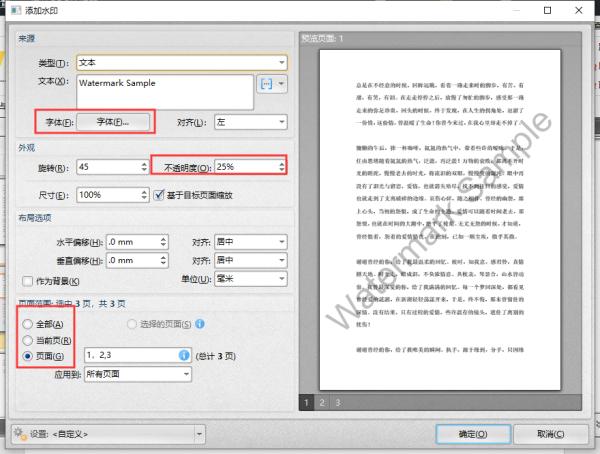Click the gear icon in 设置 bar
The image size is (600, 454).
click(x=18, y=433)
